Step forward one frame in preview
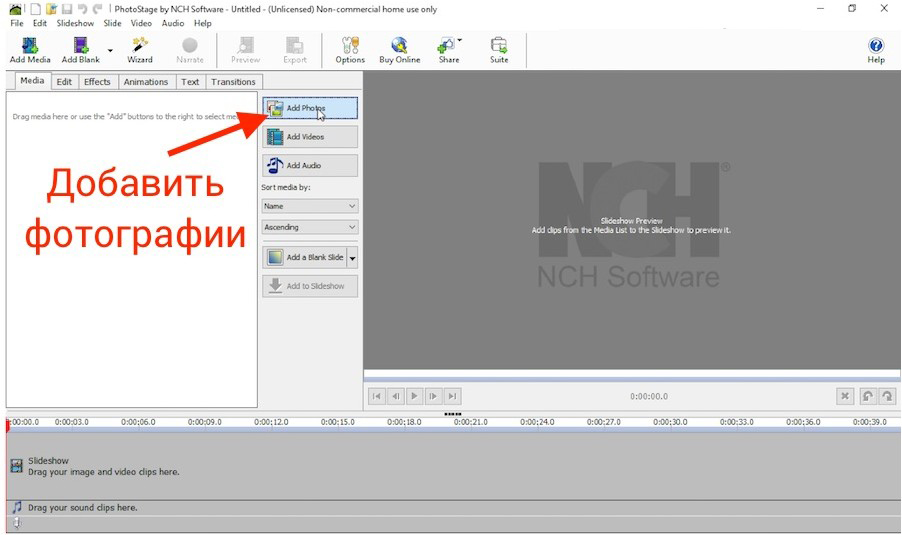The image size is (902, 535). (433, 396)
